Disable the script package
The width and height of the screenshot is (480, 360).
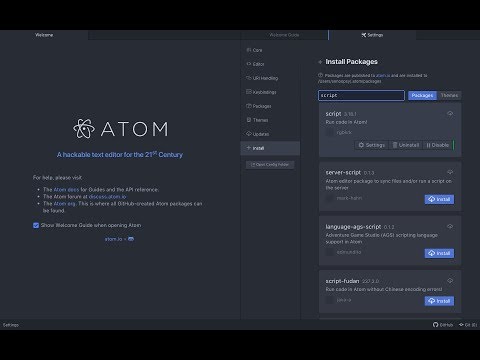click(x=437, y=145)
